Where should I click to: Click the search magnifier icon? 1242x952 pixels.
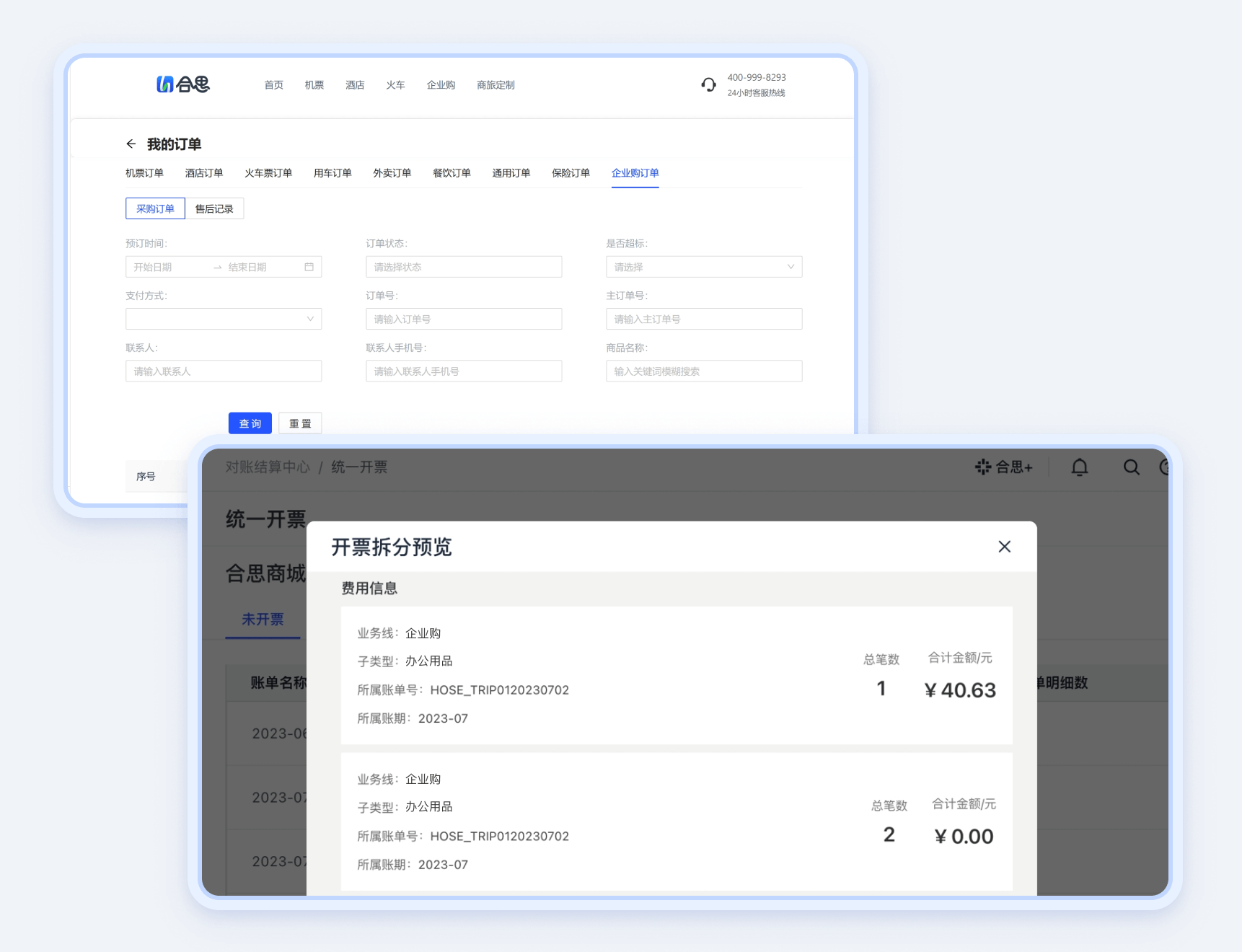pos(1131,467)
